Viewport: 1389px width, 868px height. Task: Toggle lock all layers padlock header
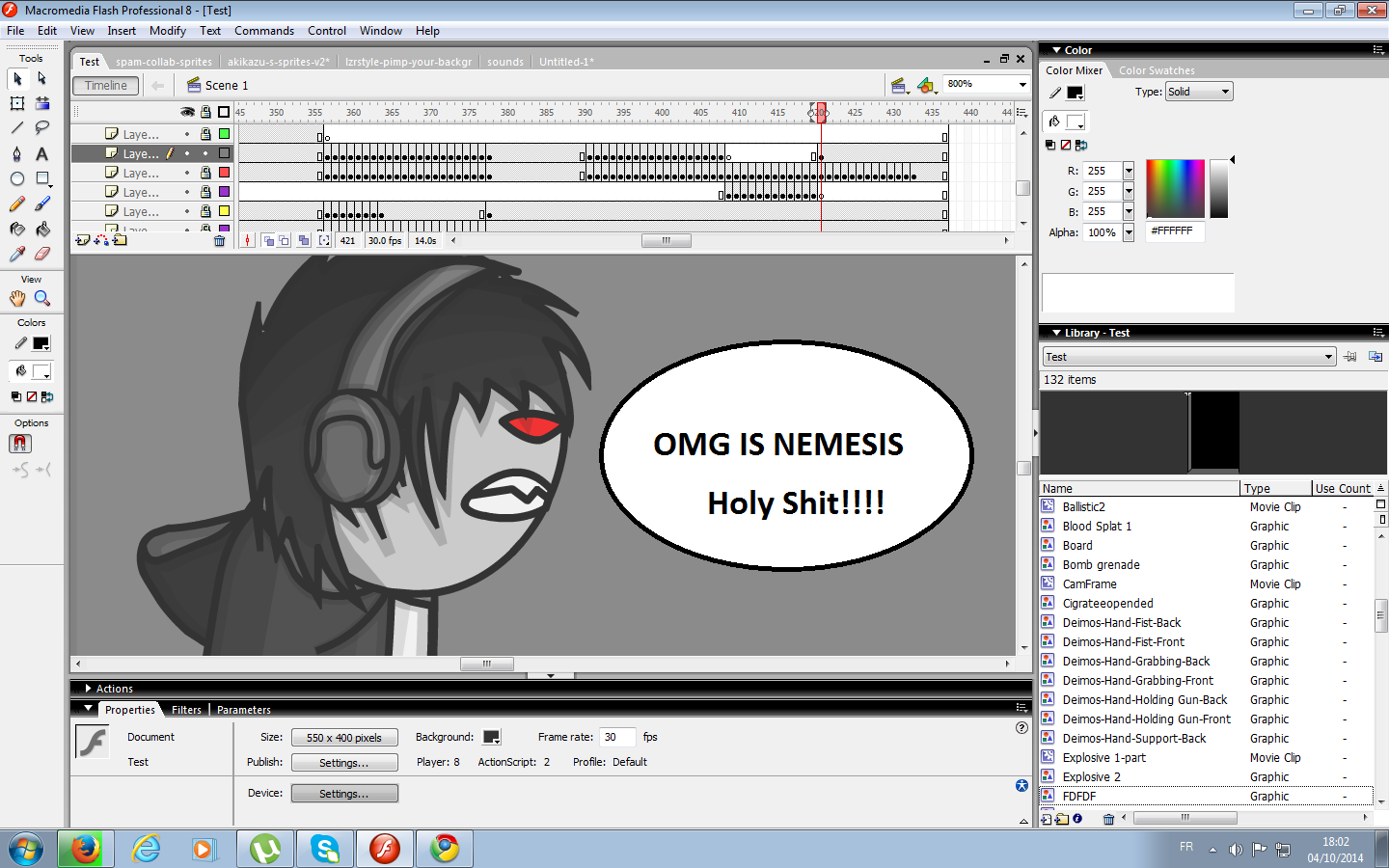click(205, 112)
